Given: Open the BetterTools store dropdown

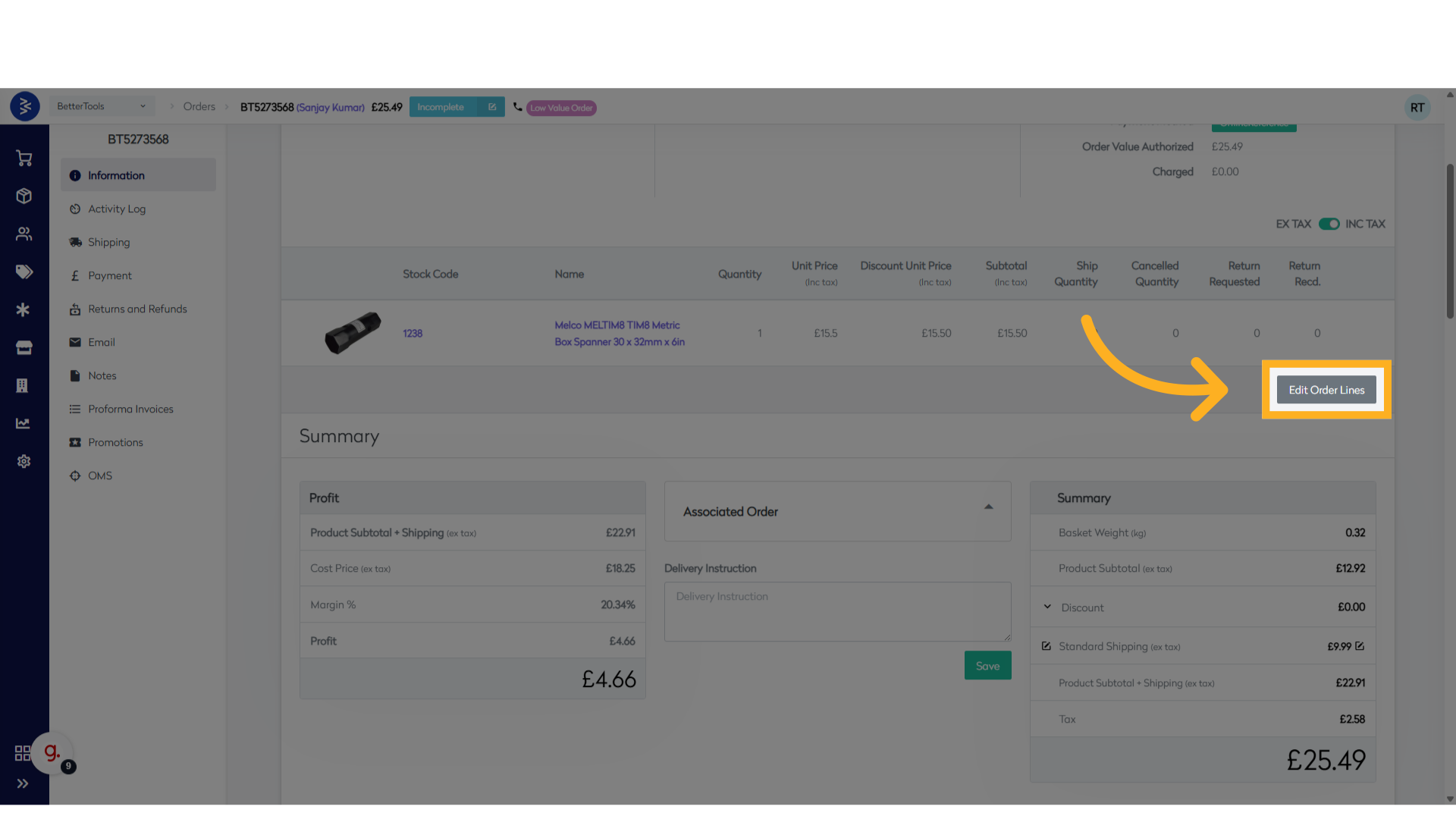Looking at the screenshot, I should tap(102, 106).
